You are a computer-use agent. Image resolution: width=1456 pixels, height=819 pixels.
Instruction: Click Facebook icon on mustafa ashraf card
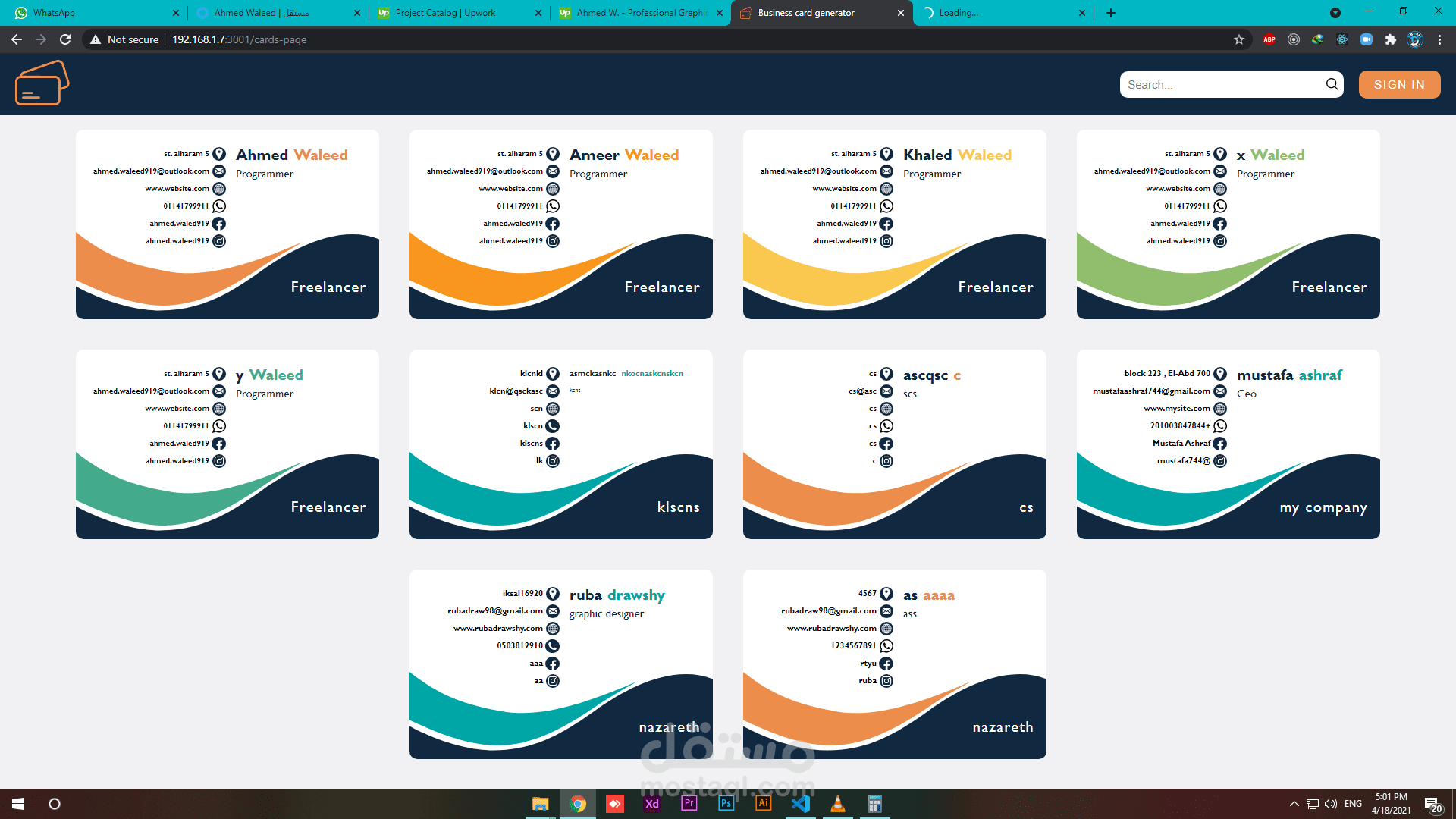[x=1220, y=444]
